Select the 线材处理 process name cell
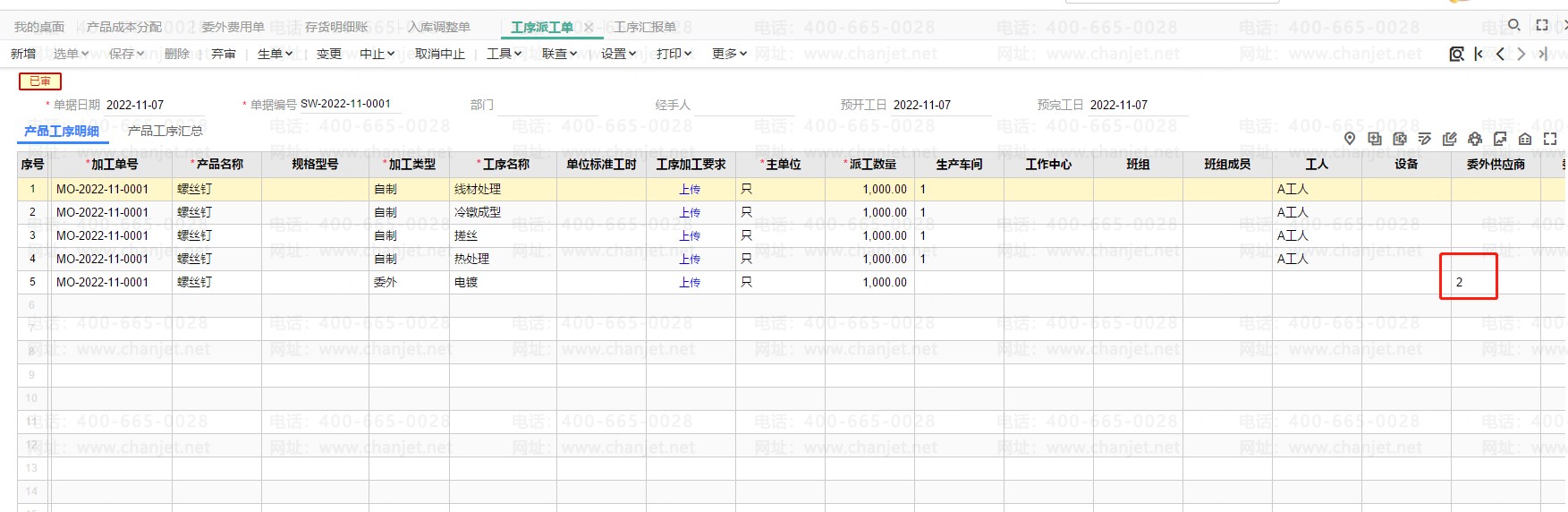This screenshot has width=1568, height=512. coord(504,189)
